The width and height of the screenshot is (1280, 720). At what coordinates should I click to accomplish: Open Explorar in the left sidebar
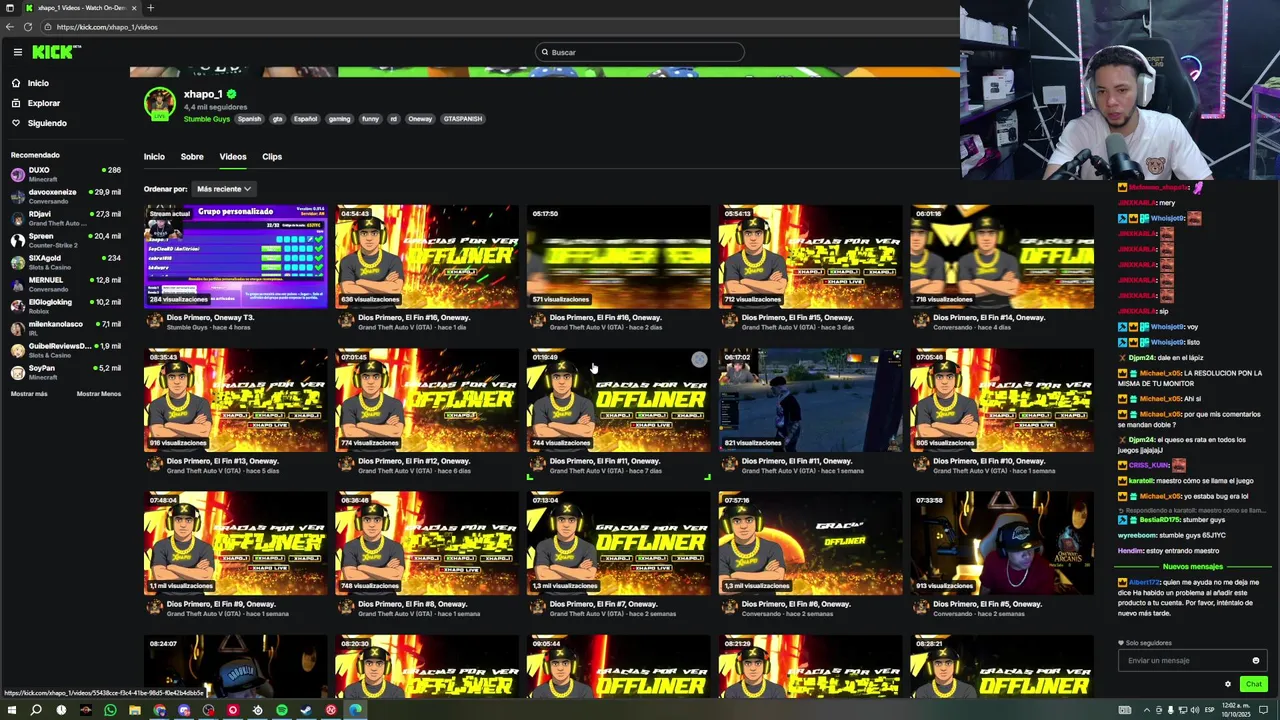pyautogui.click(x=44, y=103)
